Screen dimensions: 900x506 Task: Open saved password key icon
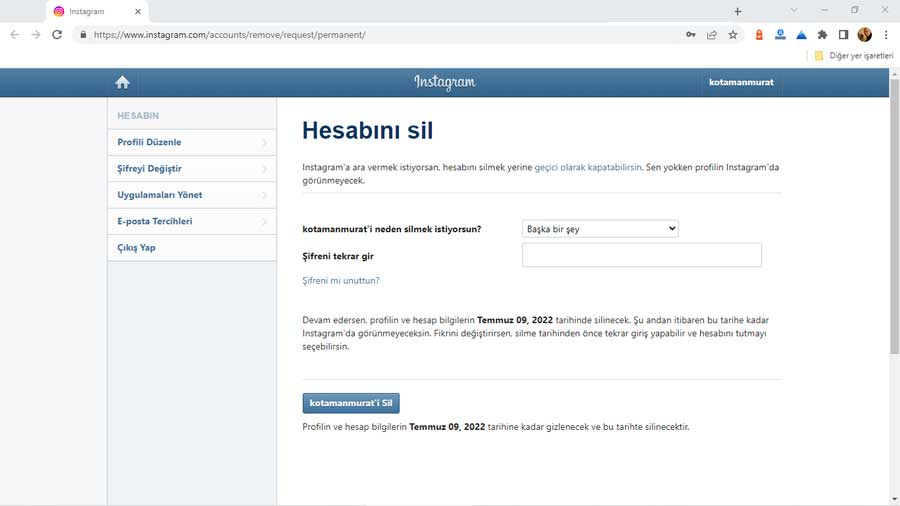pos(690,34)
